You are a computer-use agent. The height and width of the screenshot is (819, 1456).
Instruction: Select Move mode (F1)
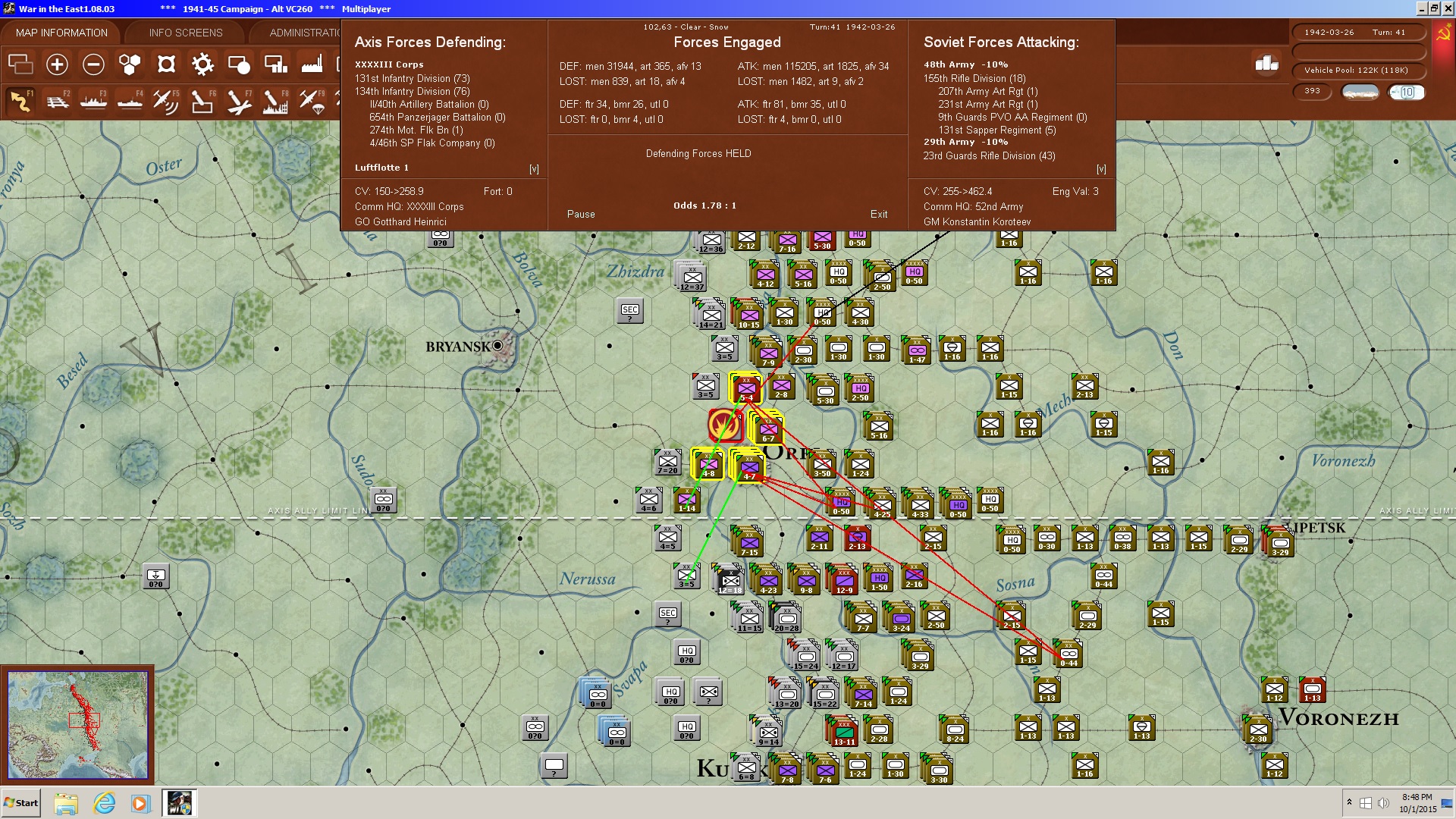pyautogui.click(x=20, y=102)
